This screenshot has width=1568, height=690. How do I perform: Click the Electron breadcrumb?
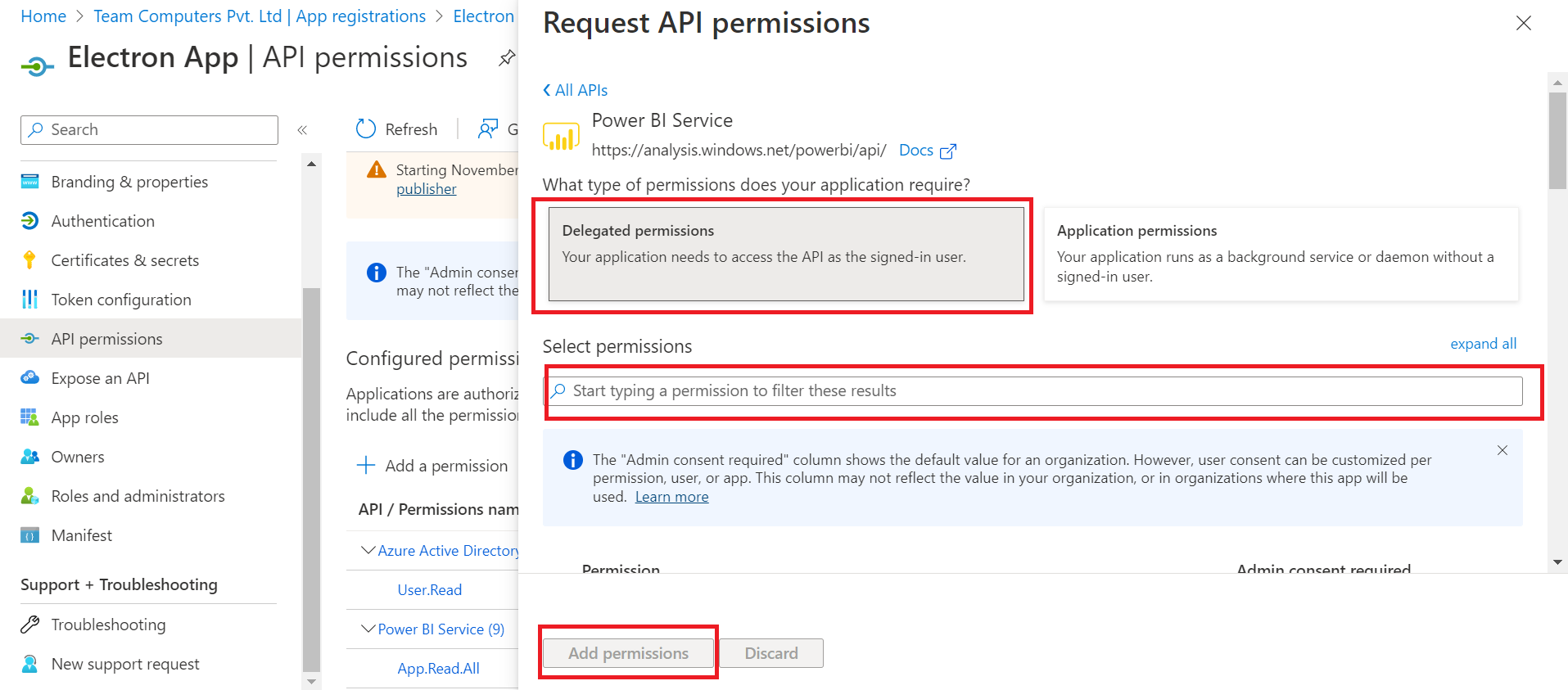click(x=484, y=16)
